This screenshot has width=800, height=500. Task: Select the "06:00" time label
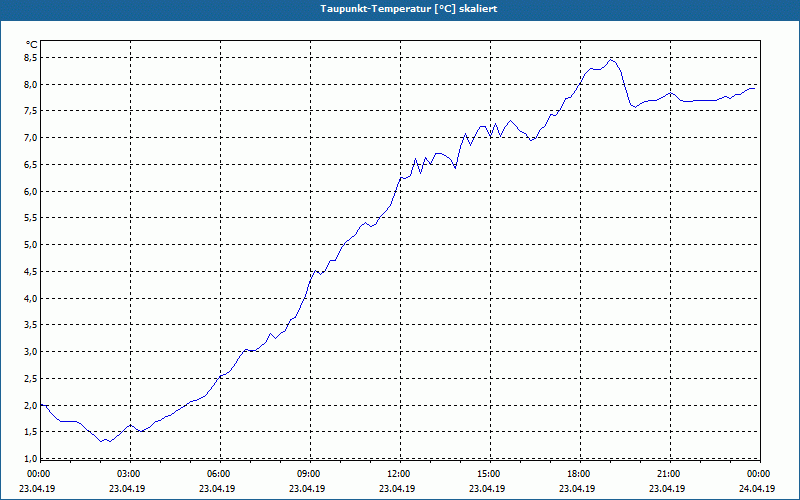click(218, 474)
